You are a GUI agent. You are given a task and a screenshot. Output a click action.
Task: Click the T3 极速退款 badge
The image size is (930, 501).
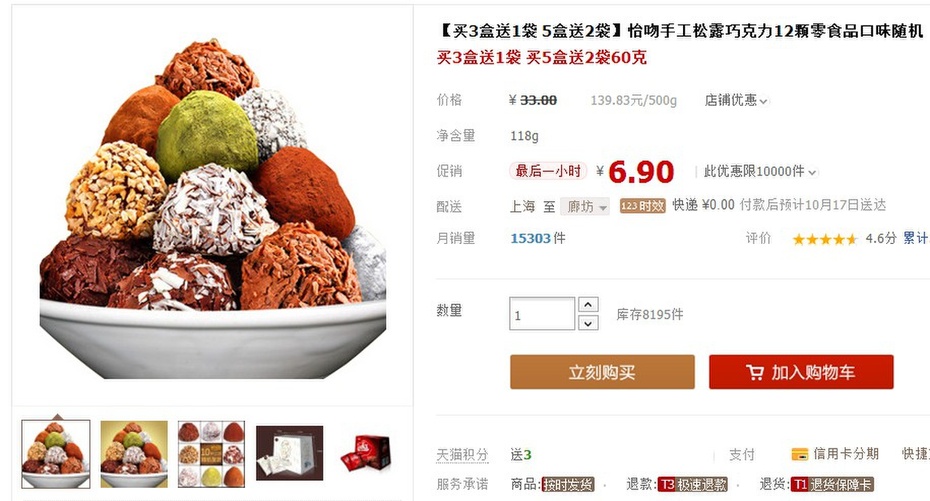tap(692, 484)
